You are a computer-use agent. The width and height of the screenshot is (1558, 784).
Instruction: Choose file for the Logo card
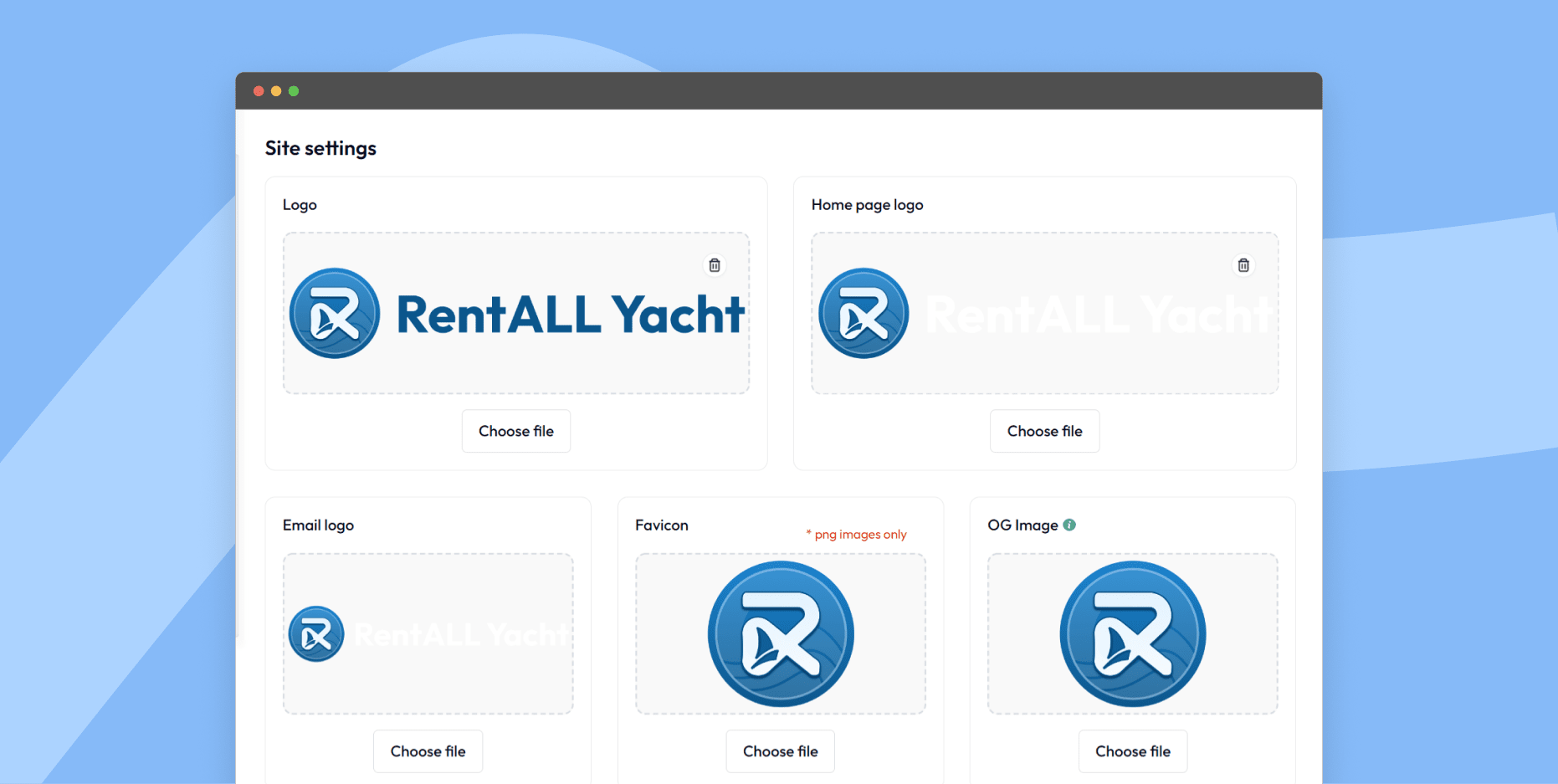(516, 431)
